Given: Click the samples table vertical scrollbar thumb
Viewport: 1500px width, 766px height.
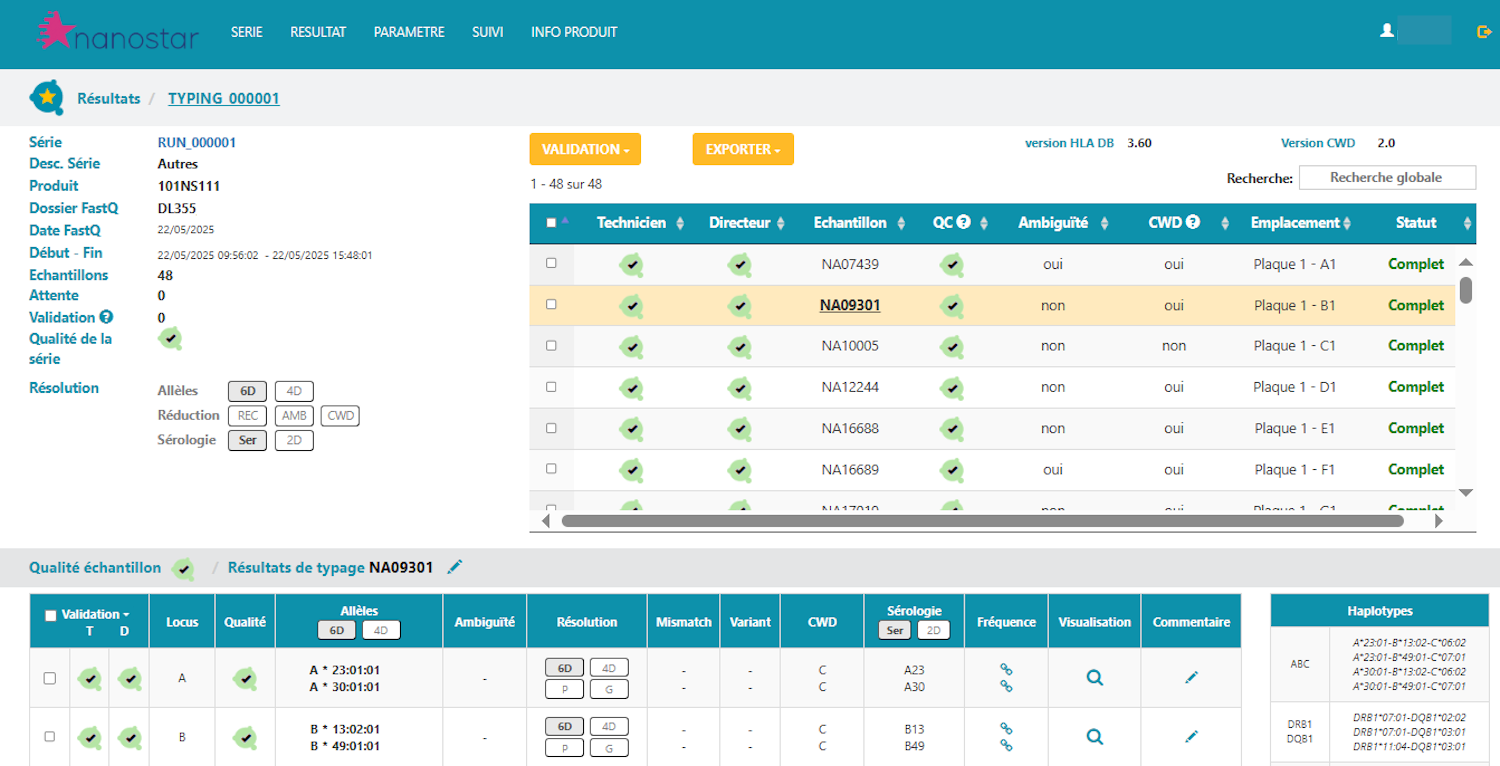Looking at the screenshot, I should click(1466, 290).
